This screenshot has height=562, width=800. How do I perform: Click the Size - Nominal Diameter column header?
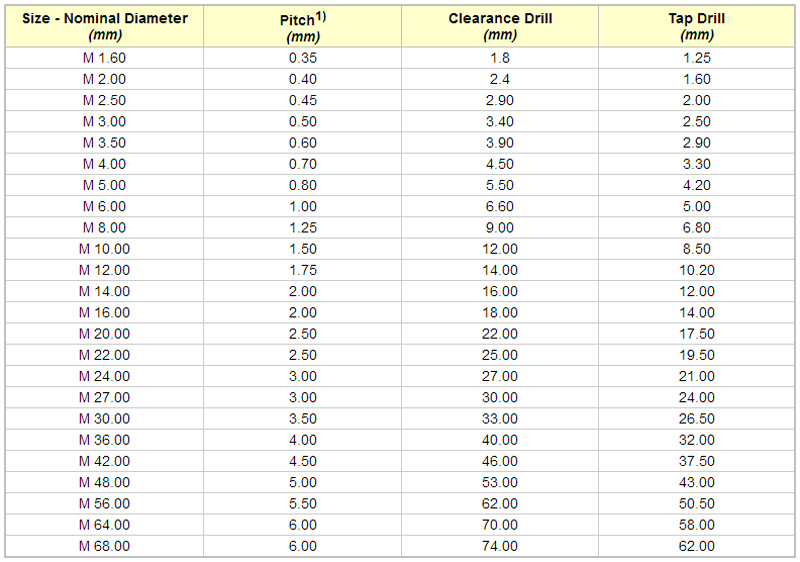[x=105, y=27]
